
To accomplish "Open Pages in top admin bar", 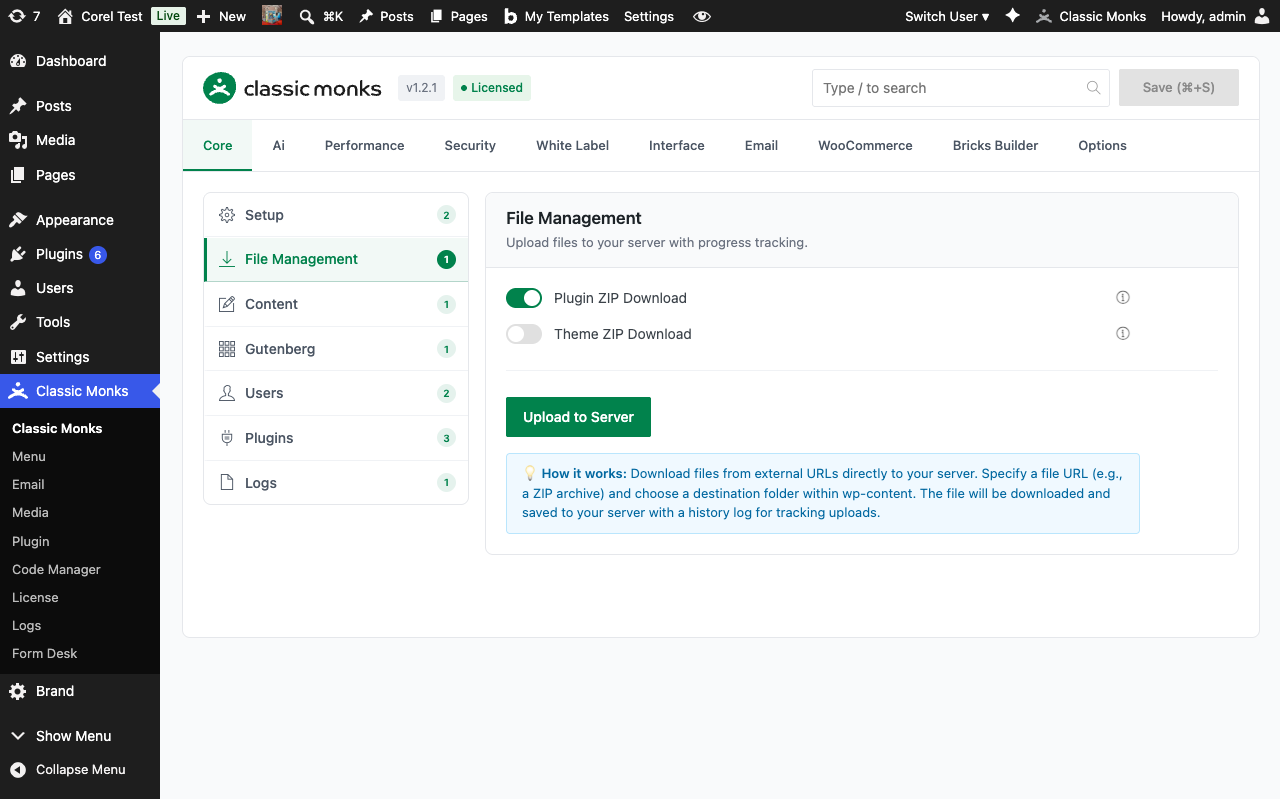I will coord(458,16).
